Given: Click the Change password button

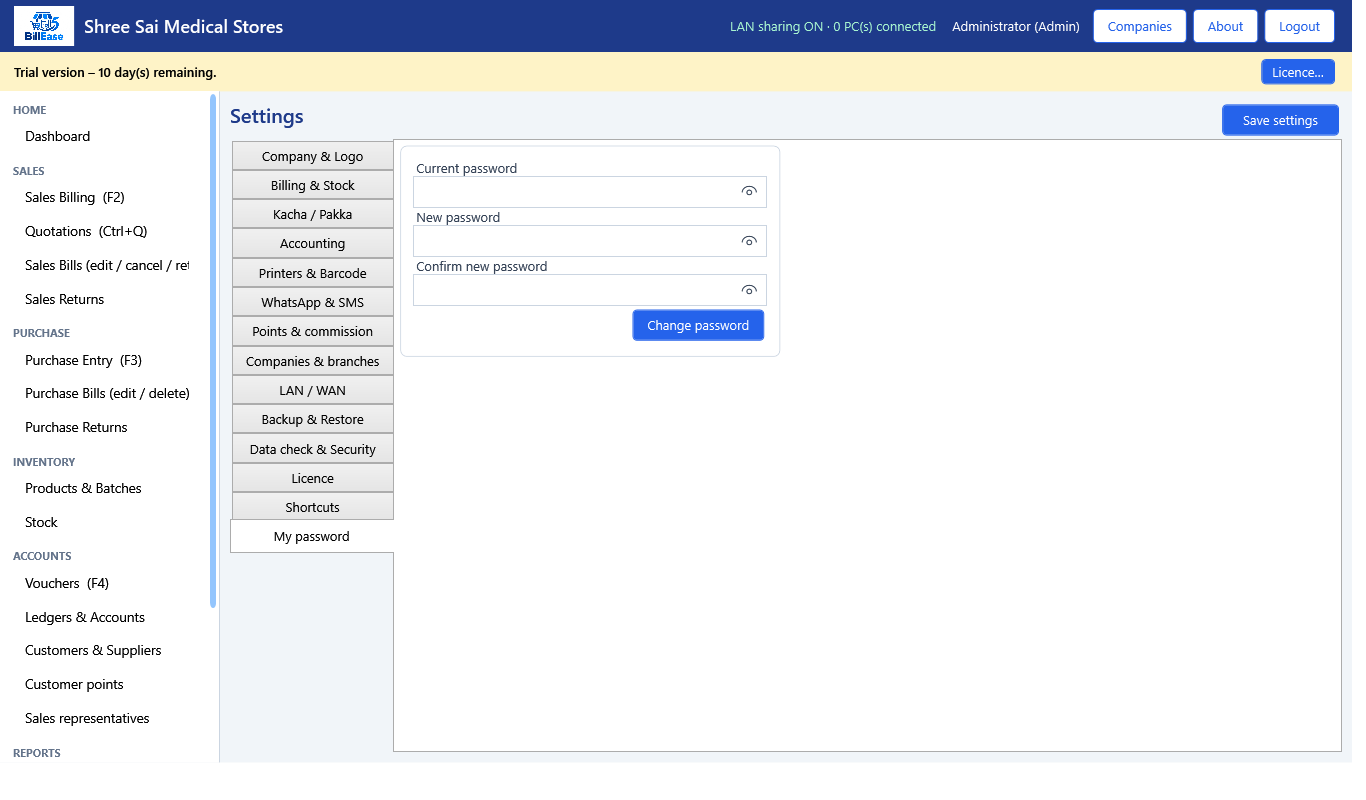Looking at the screenshot, I should (x=698, y=325).
